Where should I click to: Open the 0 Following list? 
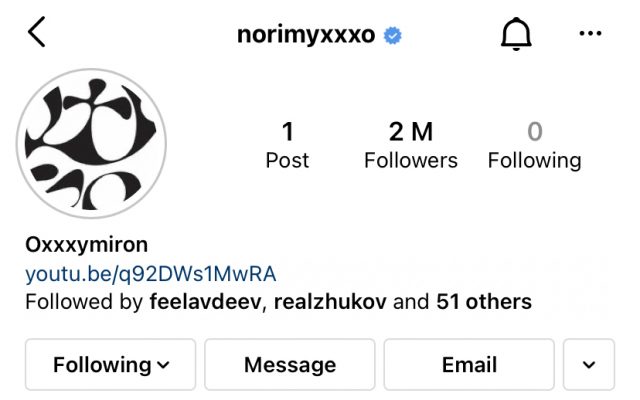[535, 144]
